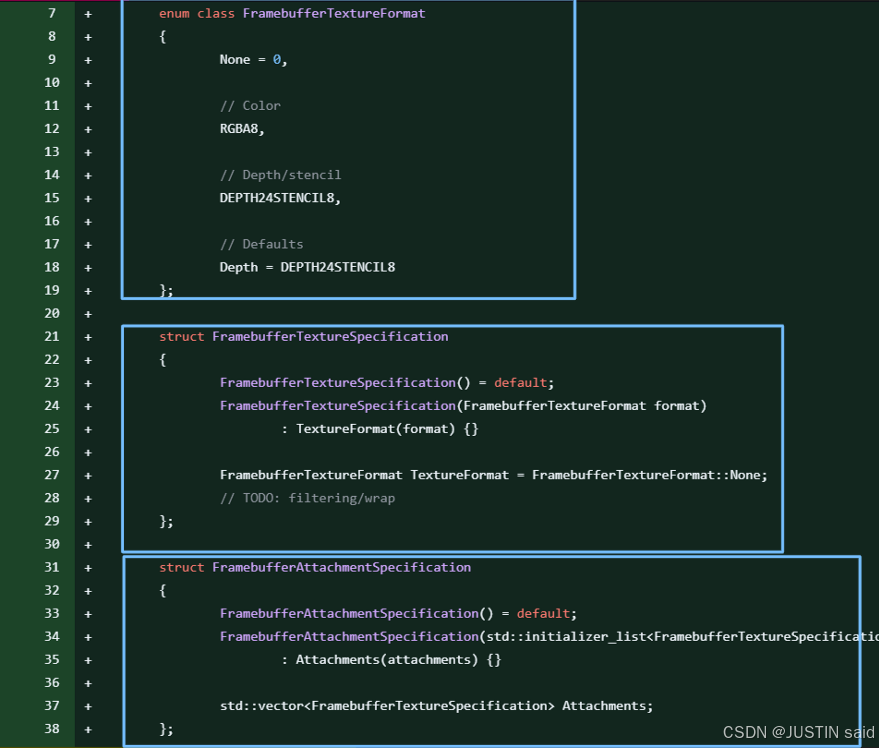Click 'enum class FramebufferTextureFormat' declaration
The width and height of the screenshot is (879, 748).
click(292, 14)
